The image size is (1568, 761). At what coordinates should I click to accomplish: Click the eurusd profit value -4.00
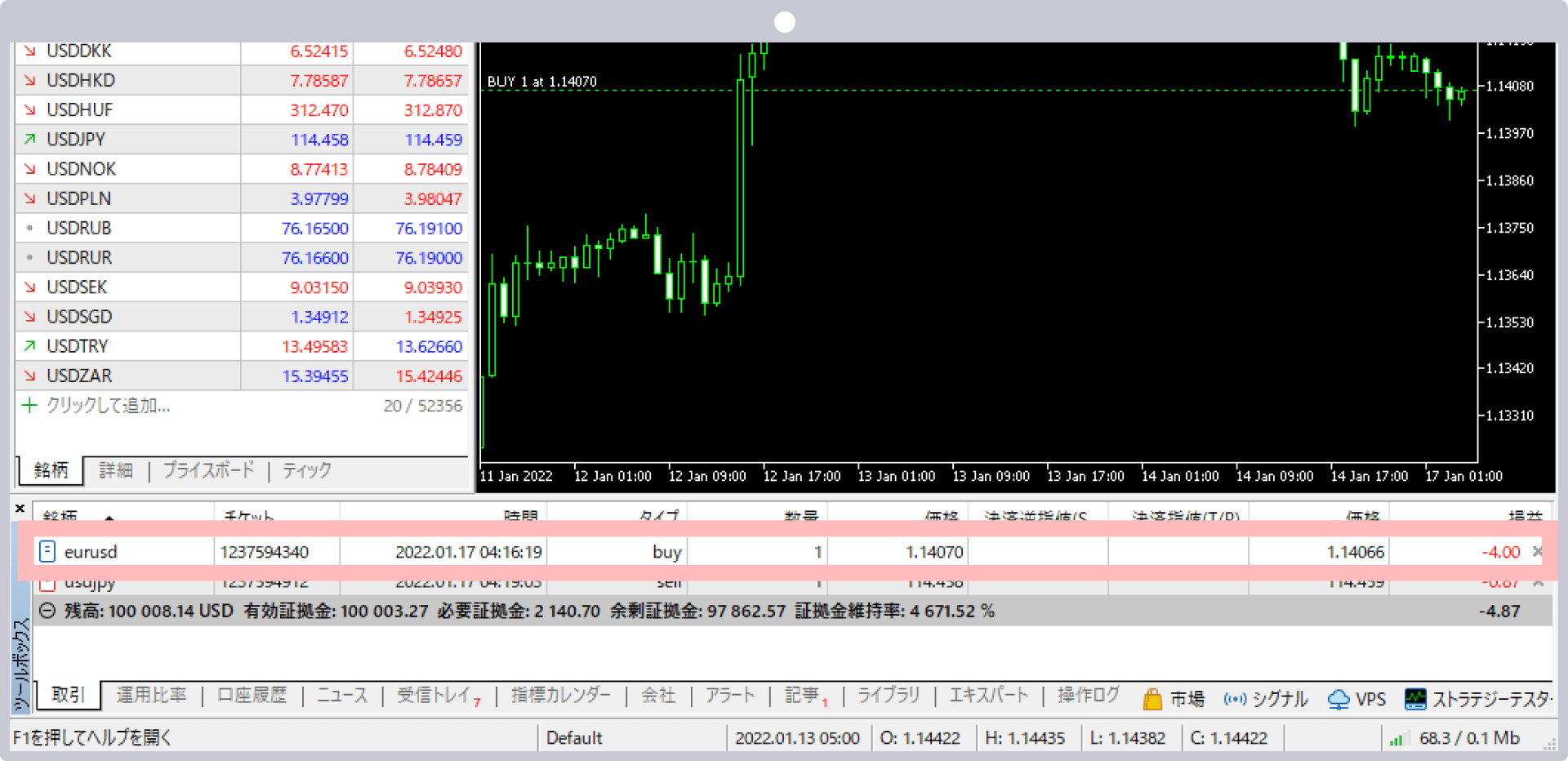(1501, 552)
